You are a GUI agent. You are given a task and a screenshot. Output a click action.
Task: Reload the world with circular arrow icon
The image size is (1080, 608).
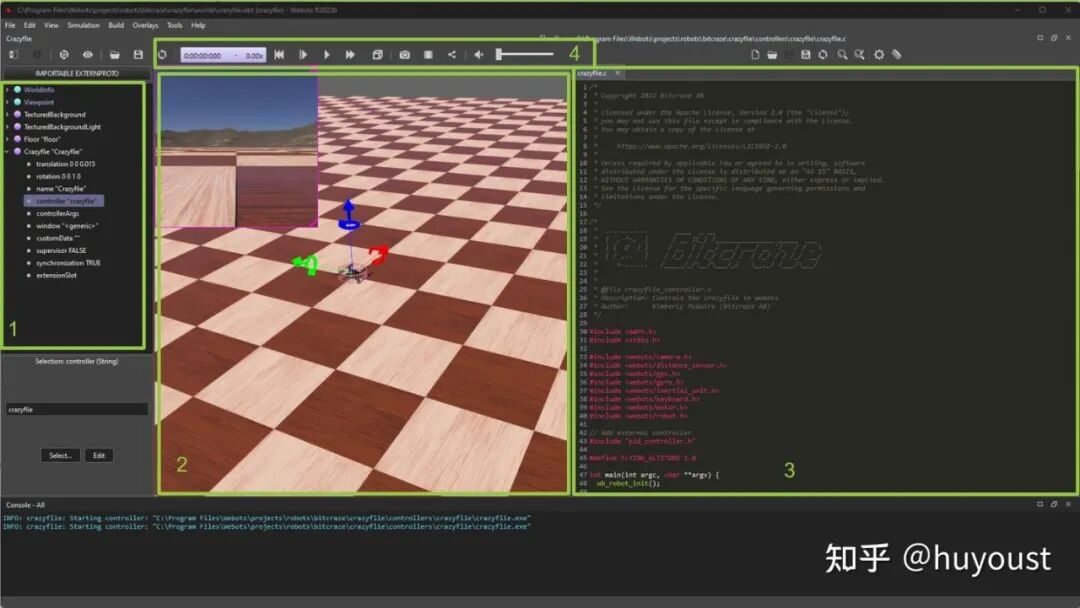(163, 54)
